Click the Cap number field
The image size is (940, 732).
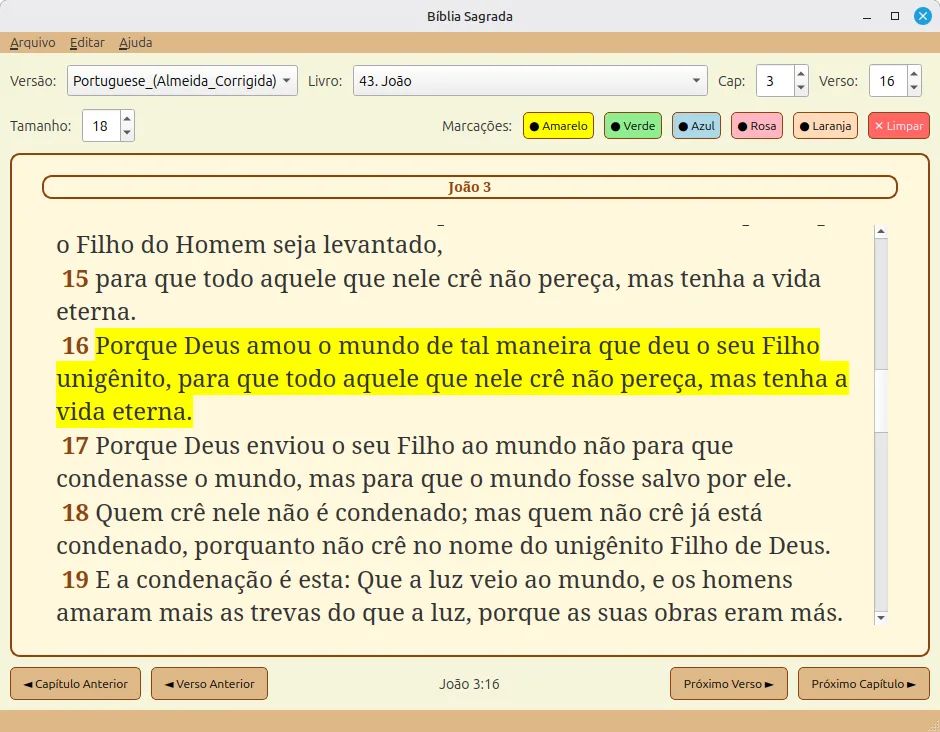pyautogui.click(x=775, y=80)
